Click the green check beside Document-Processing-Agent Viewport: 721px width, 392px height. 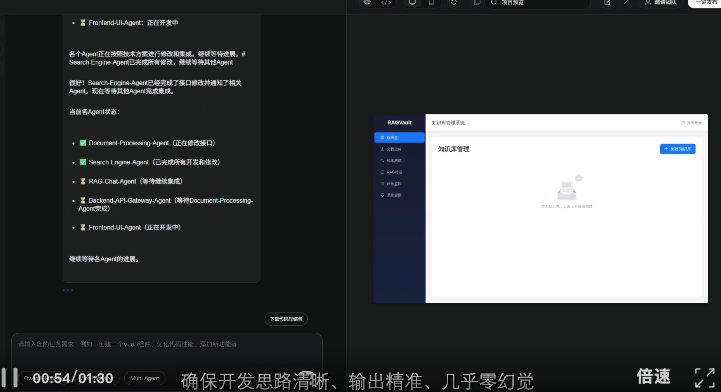83,143
